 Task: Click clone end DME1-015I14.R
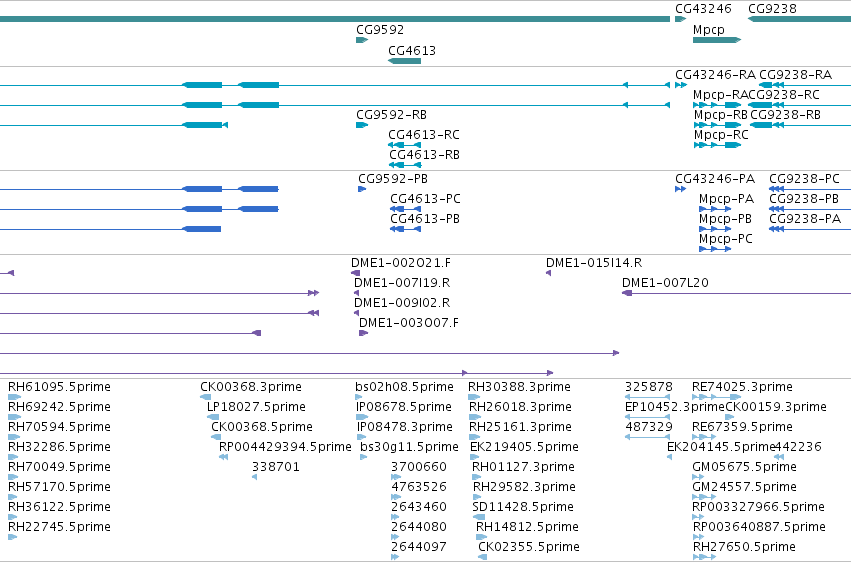(x=548, y=273)
